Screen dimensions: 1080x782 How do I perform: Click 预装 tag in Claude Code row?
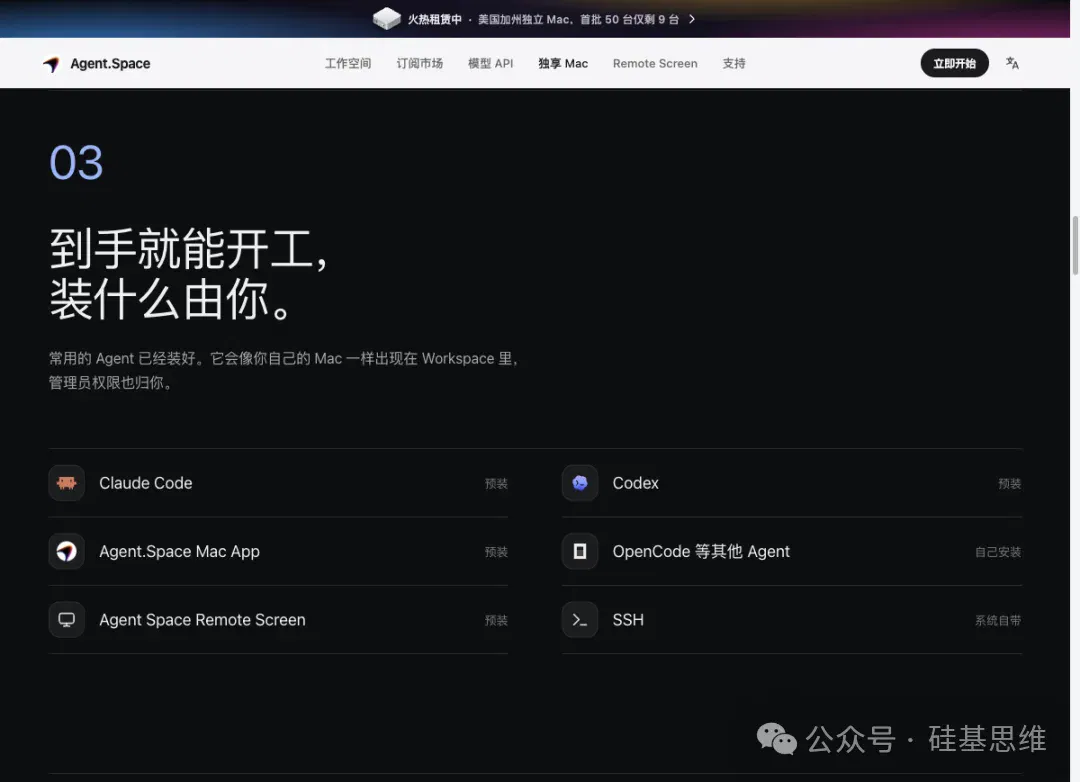click(496, 484)
